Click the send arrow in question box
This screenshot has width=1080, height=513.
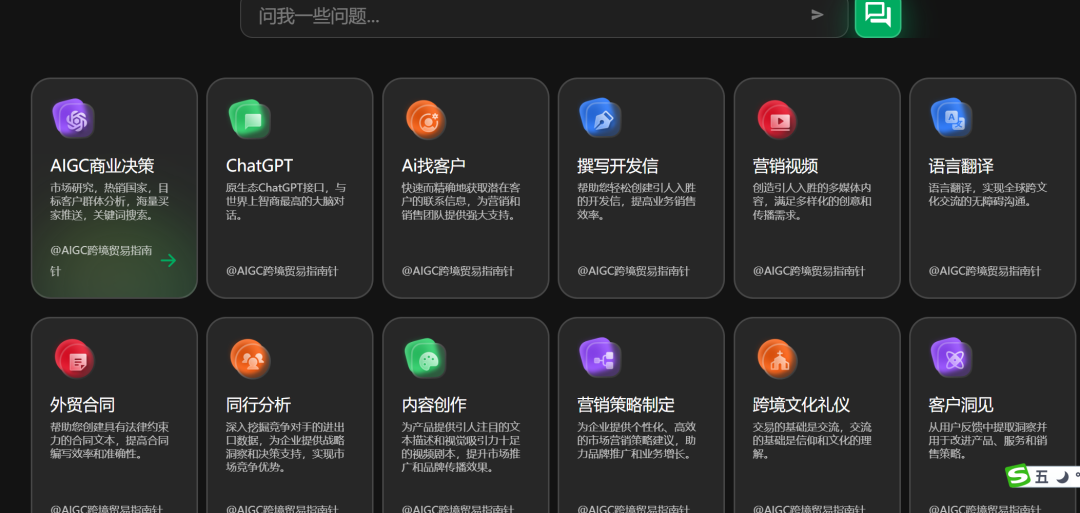click(x=817, y=14)
